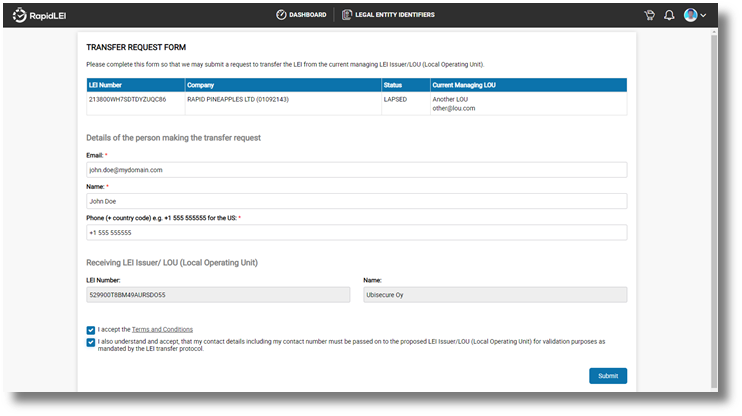Go to the Dashboard menu item
This screenshot has width=742, height=416.
[308, 15]
